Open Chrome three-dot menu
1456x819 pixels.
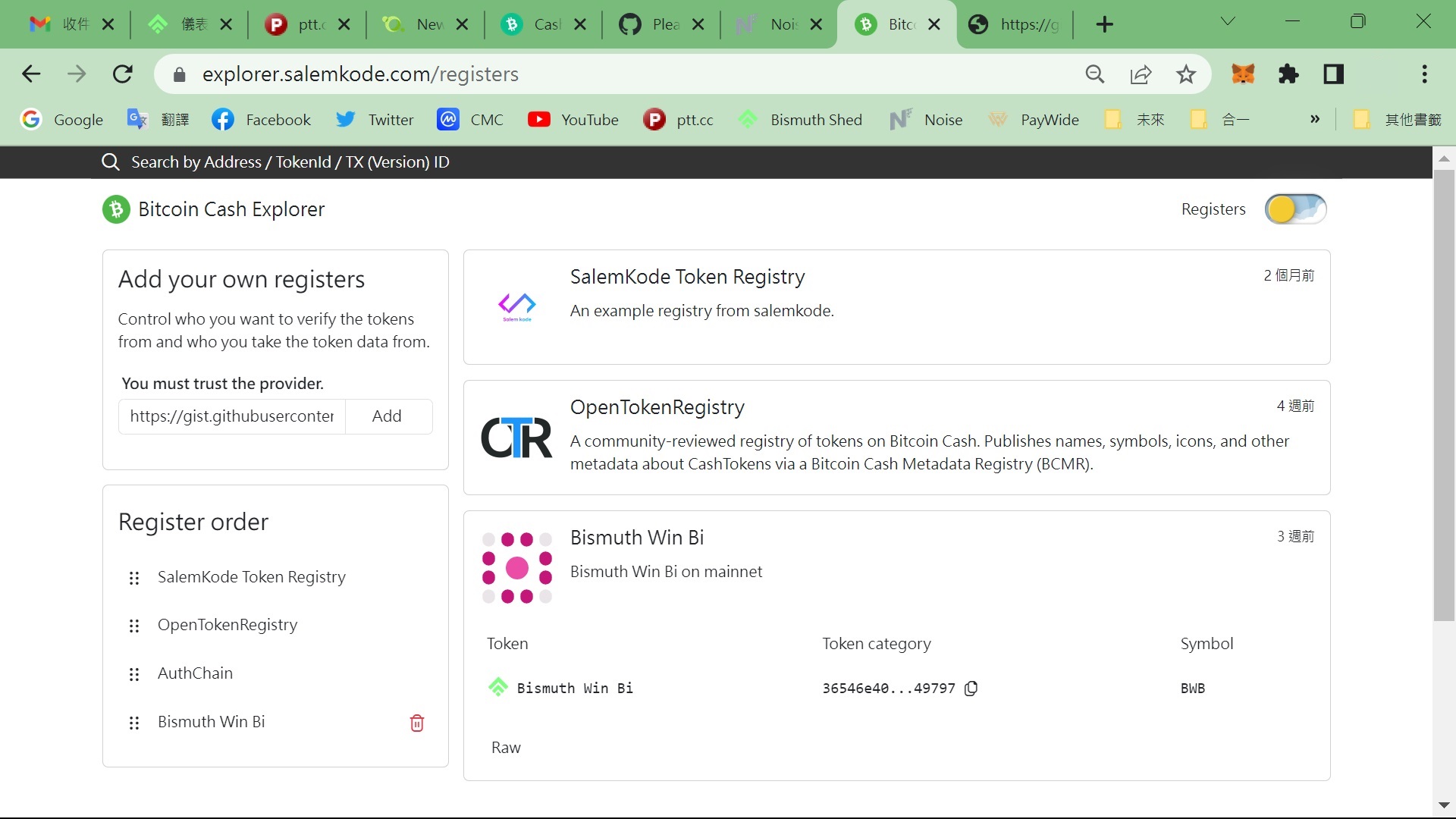pyautogui.click(x=1425, y=74)
